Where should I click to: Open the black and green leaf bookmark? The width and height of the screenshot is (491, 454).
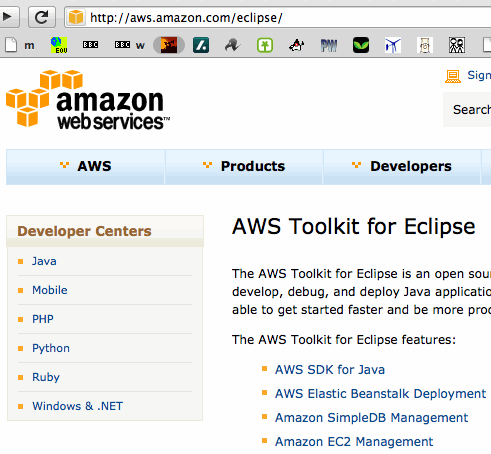[361, 45]
